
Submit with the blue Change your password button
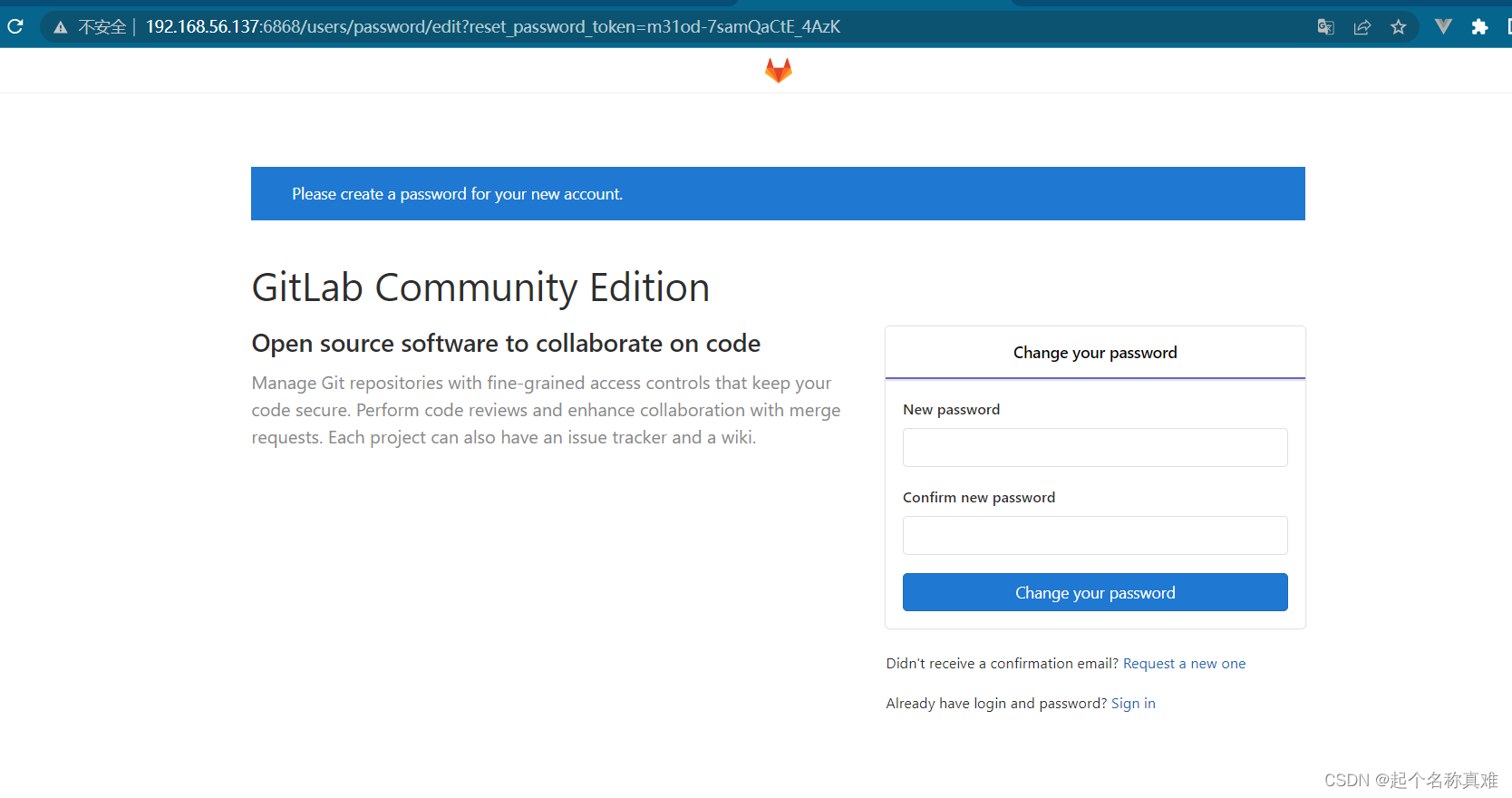click(x=1095, y=592)
